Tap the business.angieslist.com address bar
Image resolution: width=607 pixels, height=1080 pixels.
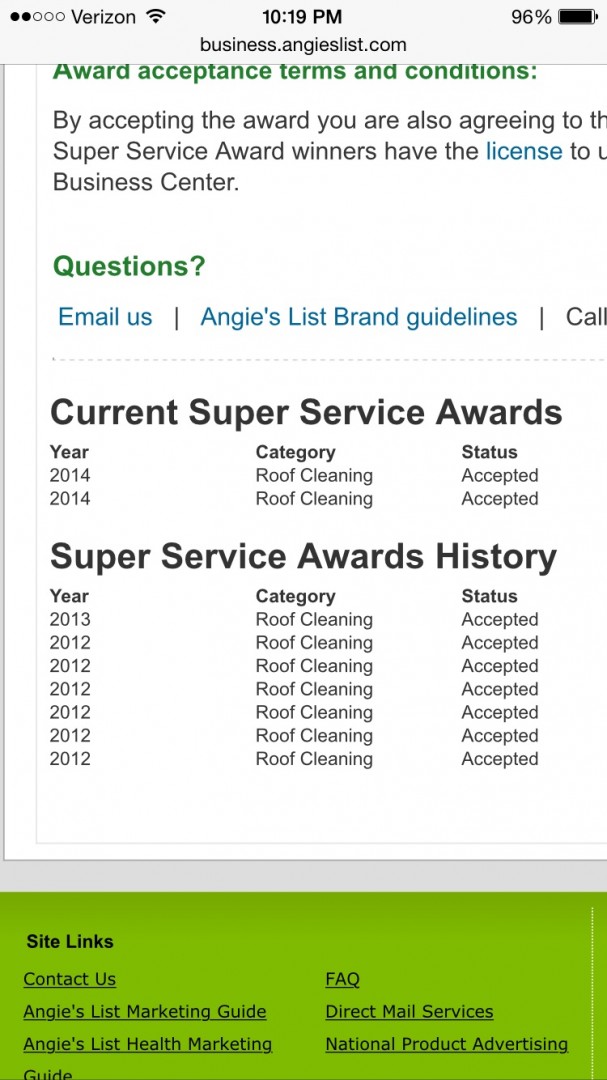303,44
